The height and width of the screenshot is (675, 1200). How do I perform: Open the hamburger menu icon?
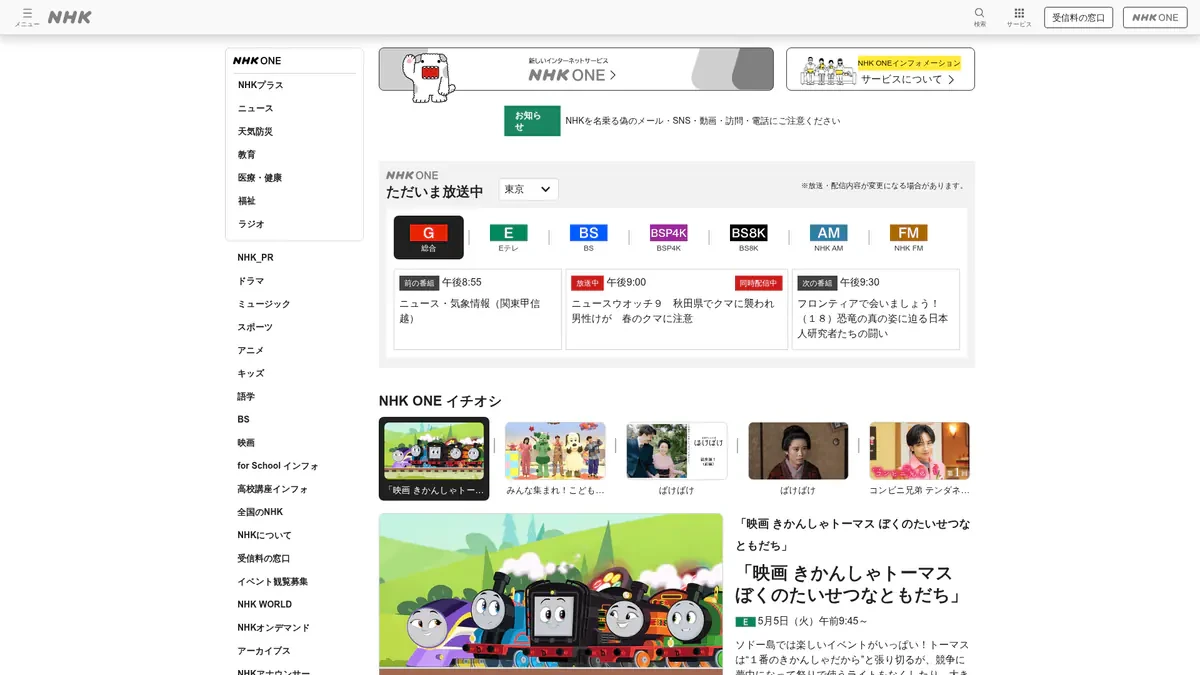tap(27, 17)
